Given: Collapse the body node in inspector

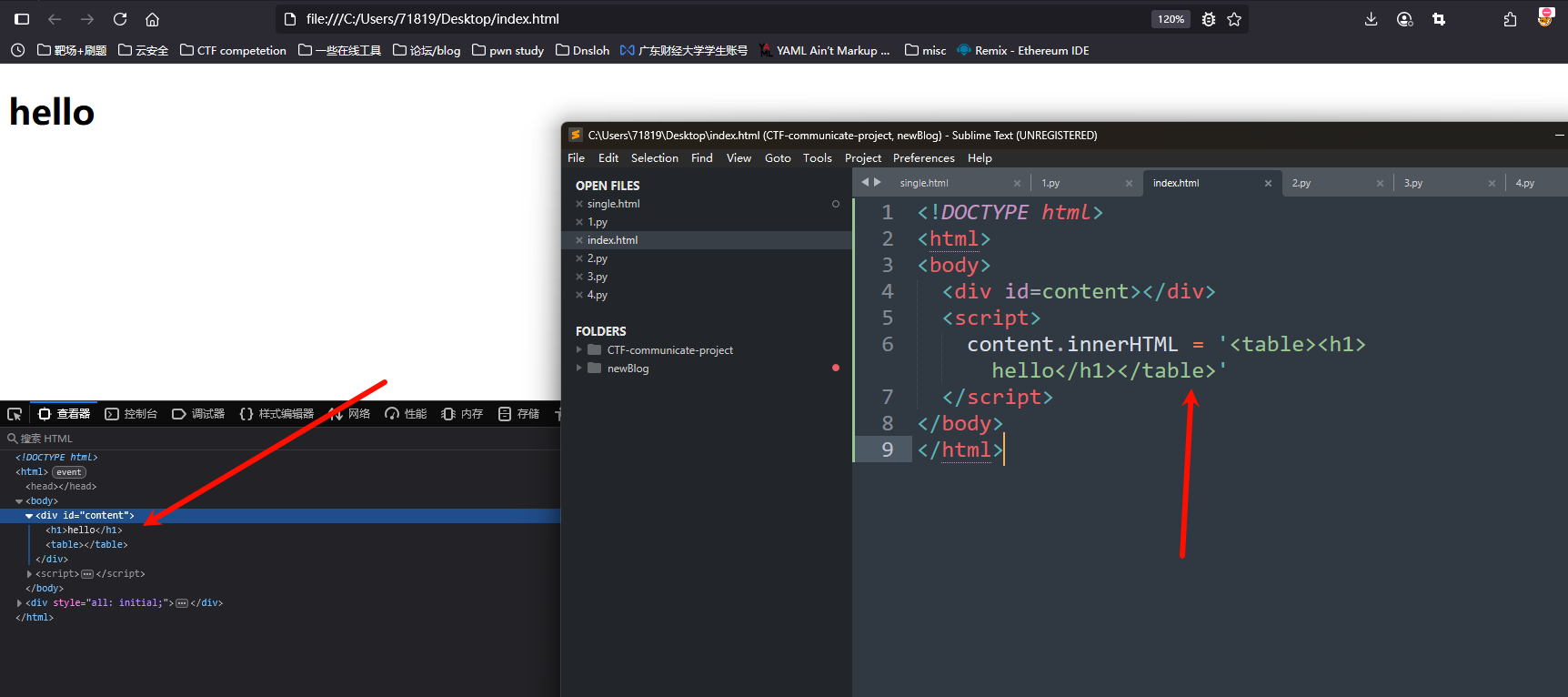Looking at the screenshot, I should coord(19,501).
